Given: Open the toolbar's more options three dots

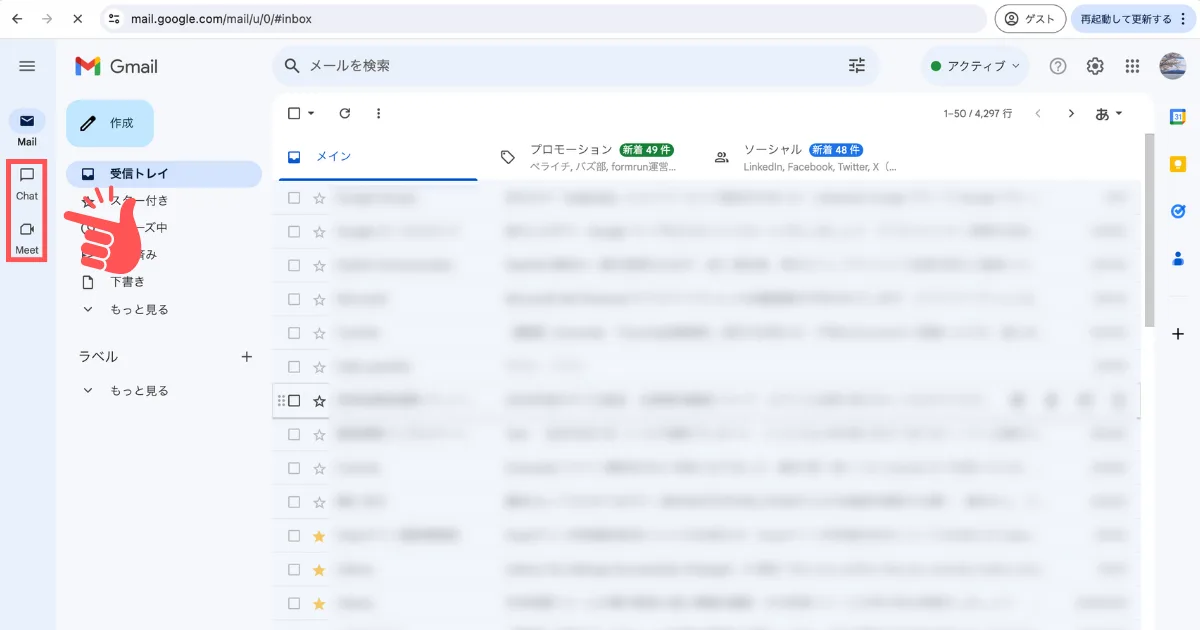Looking at the screenshot, I should pyautogui.click(x=378, y=113).
